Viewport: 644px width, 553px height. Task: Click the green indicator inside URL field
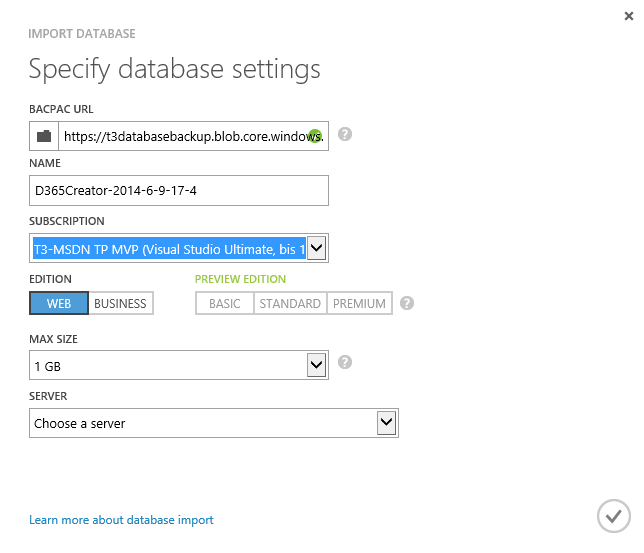click(x=315, y=135)
